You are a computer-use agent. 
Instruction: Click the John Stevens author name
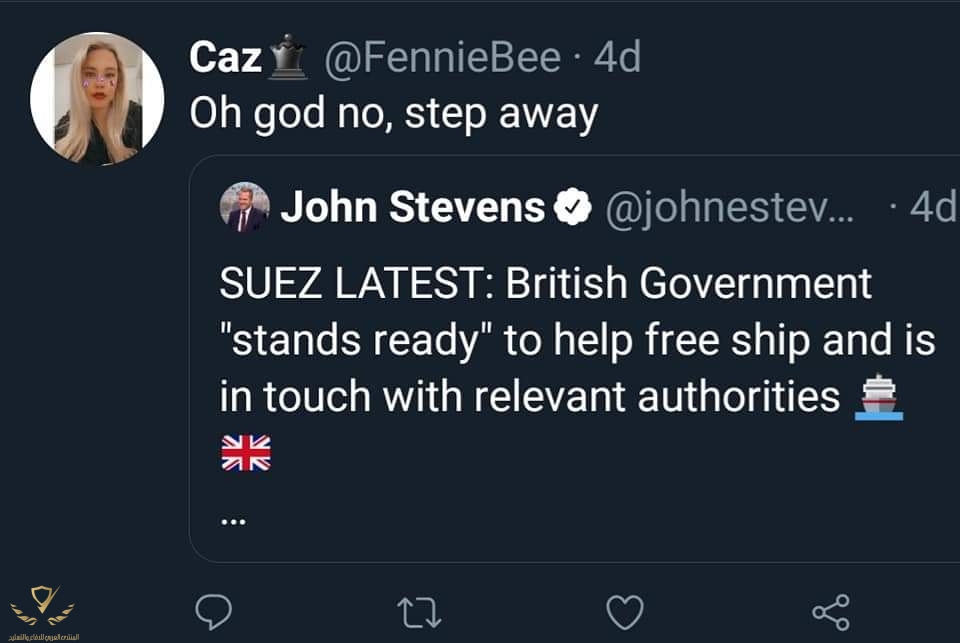point(412,207)
